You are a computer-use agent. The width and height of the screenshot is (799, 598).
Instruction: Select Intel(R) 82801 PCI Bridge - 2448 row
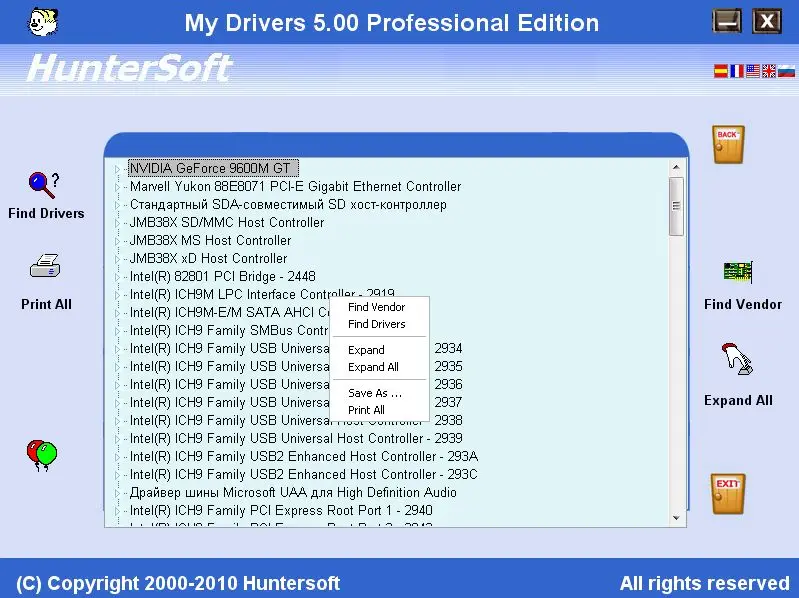[x=223, y=277]
